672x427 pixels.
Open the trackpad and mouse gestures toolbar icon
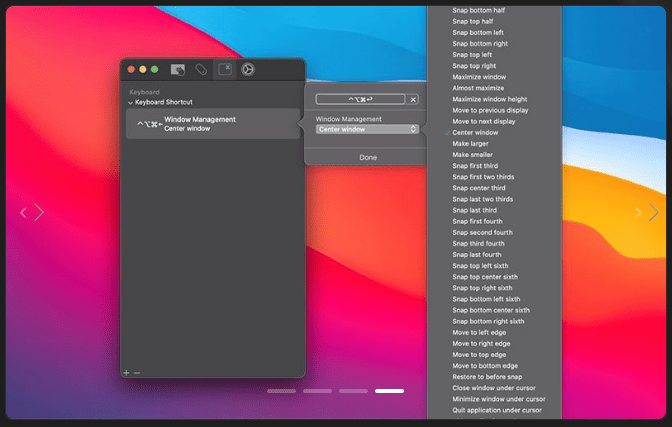click(x=178, y=69)
